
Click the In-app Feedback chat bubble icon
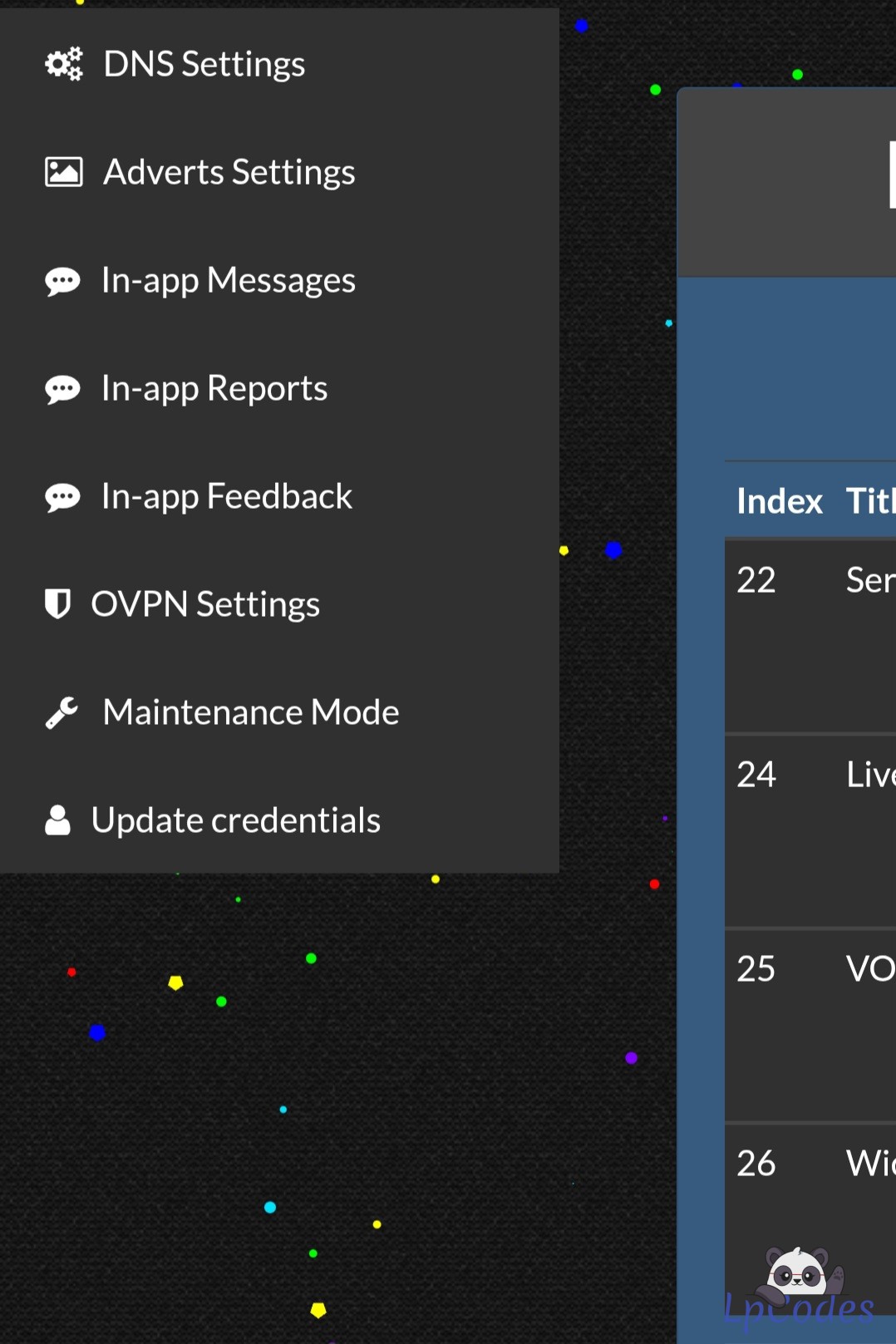click(x=62, y=497)
